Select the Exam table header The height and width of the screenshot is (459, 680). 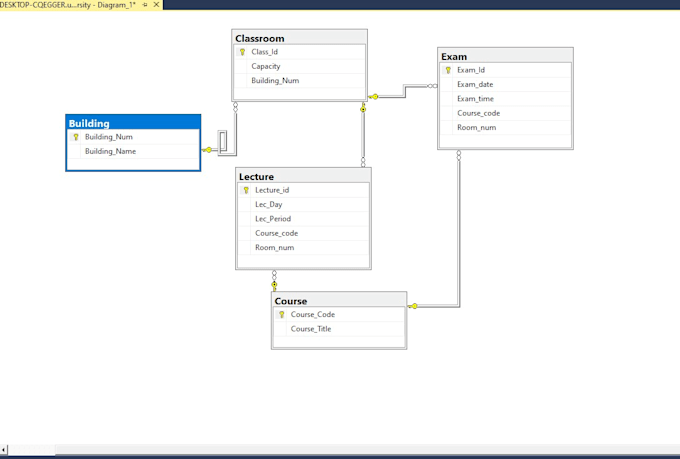pyautogui.click(x=505, y=57)
